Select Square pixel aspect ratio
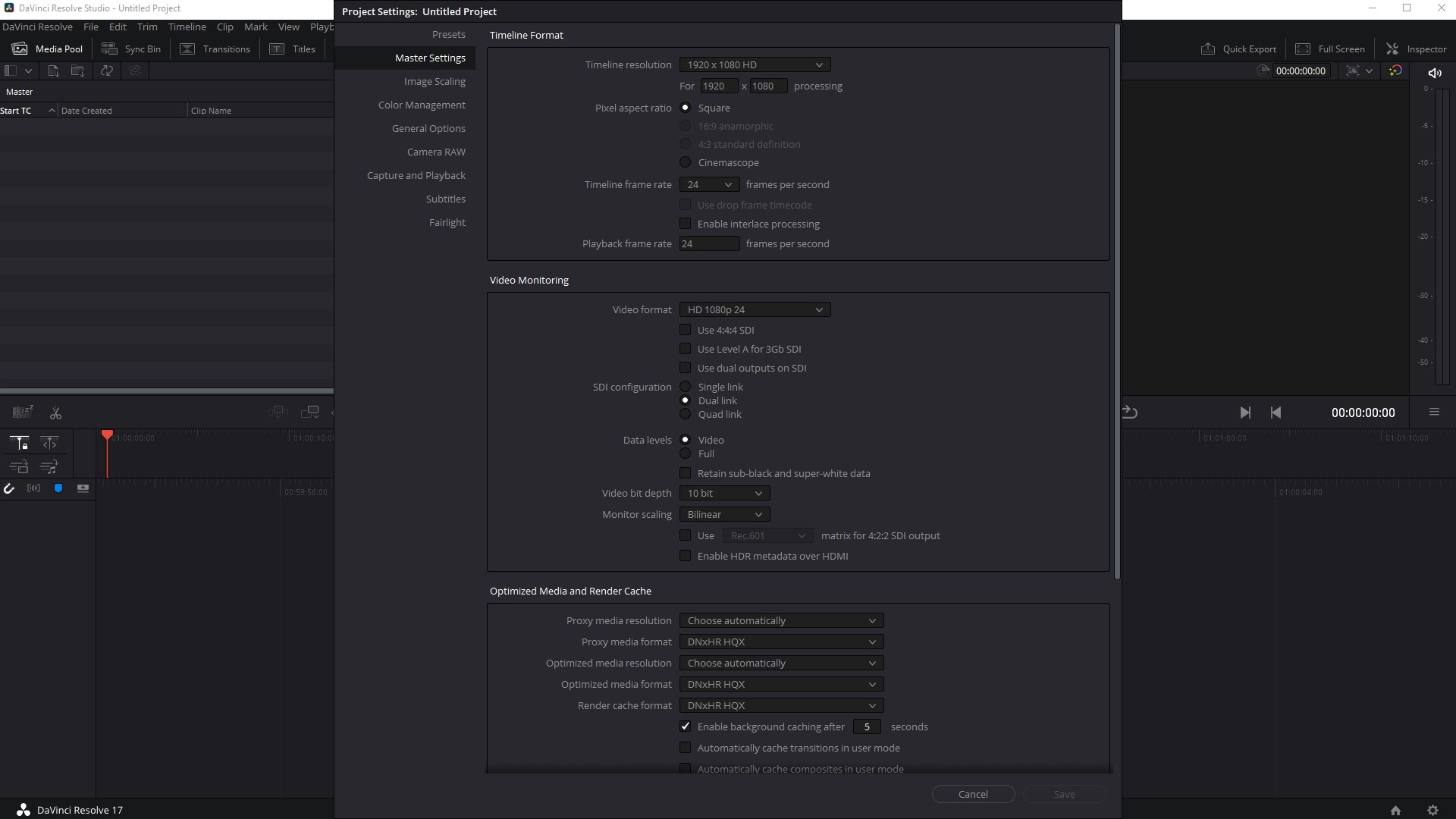 (685, 107)
